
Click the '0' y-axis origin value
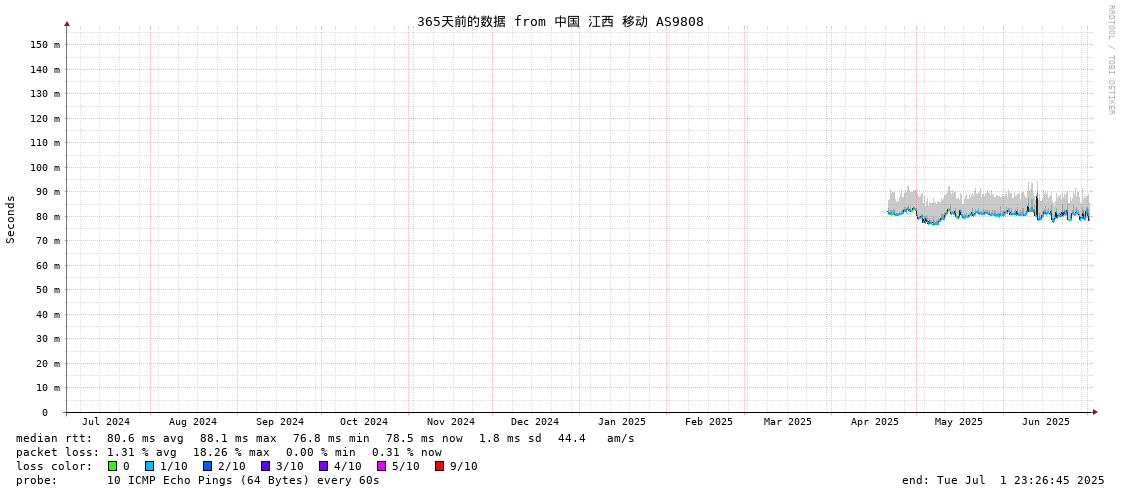[44, 413]
